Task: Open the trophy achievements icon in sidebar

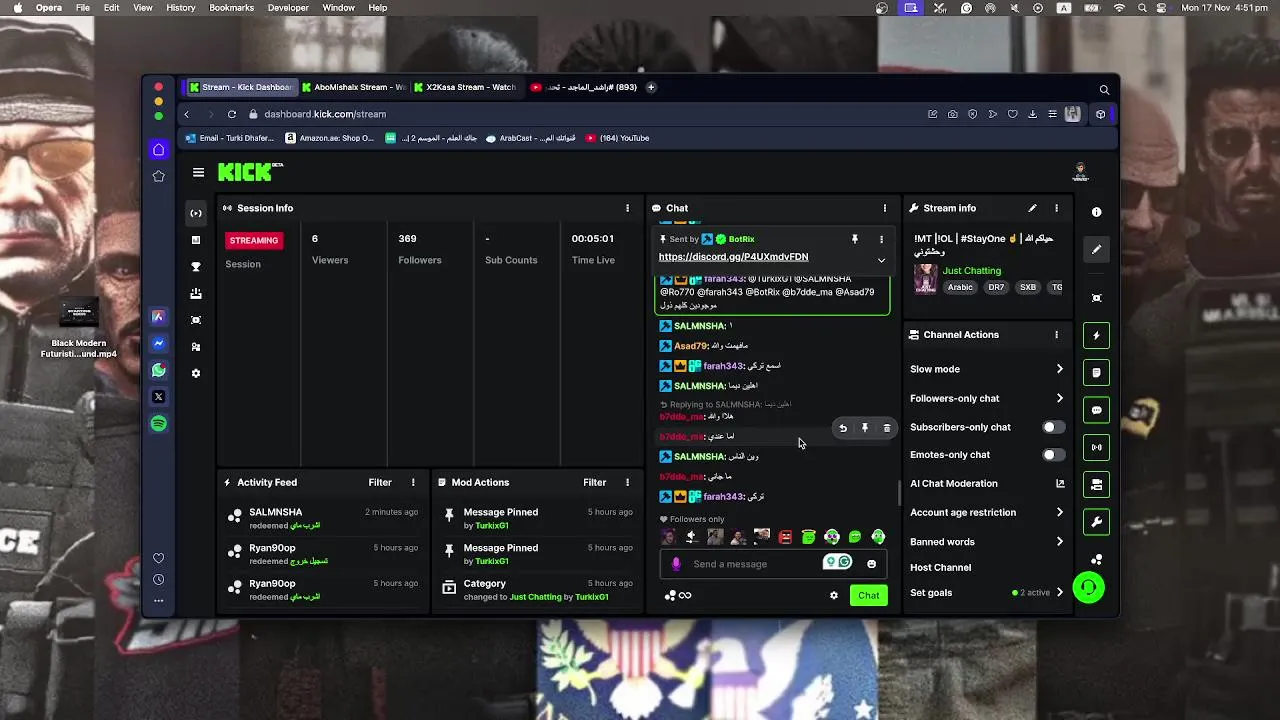Action: (196, 267)
